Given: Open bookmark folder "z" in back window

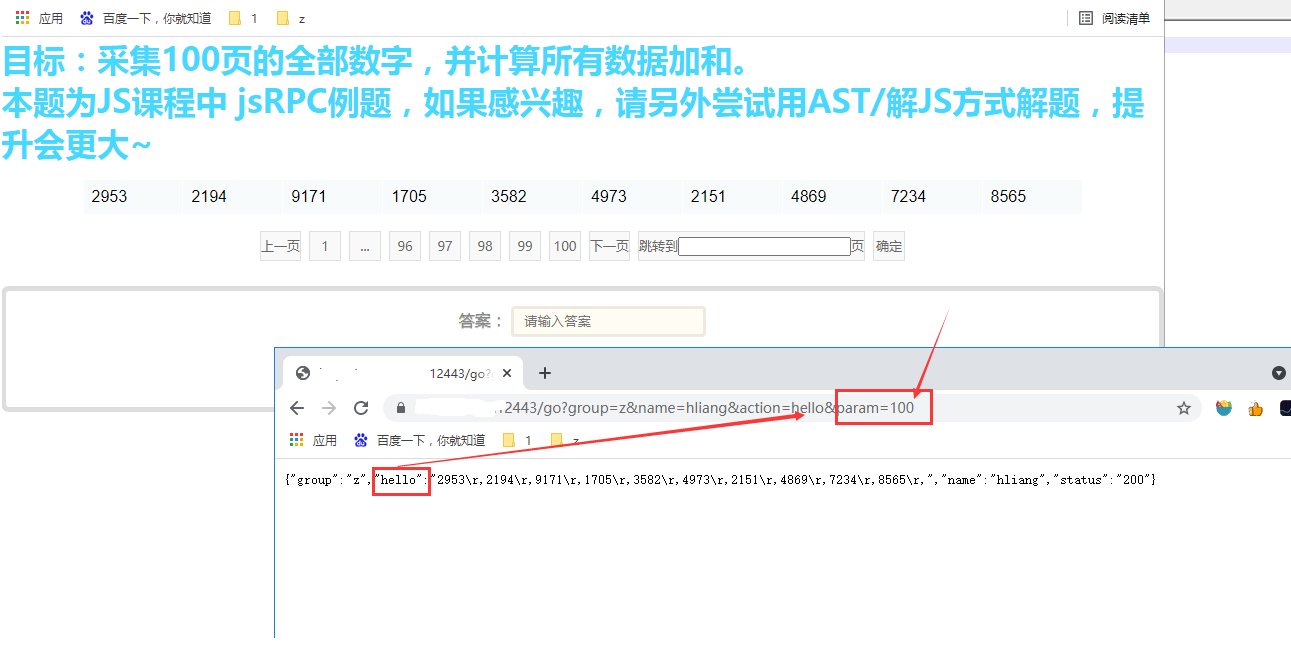Looking at the screenshot, I should coord(291,18).
